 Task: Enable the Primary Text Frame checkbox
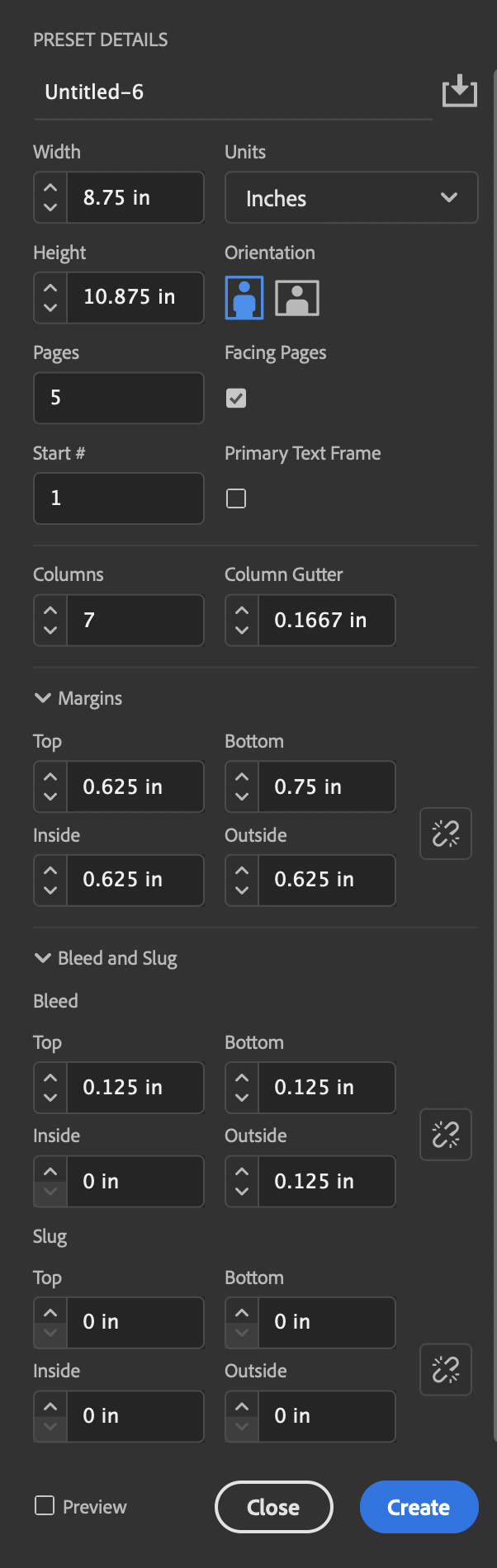tap(236, 498)
